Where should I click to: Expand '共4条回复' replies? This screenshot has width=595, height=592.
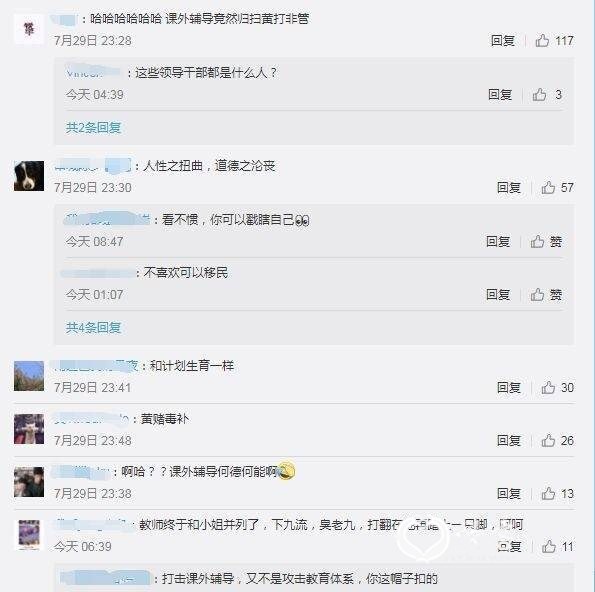[93, 327]
